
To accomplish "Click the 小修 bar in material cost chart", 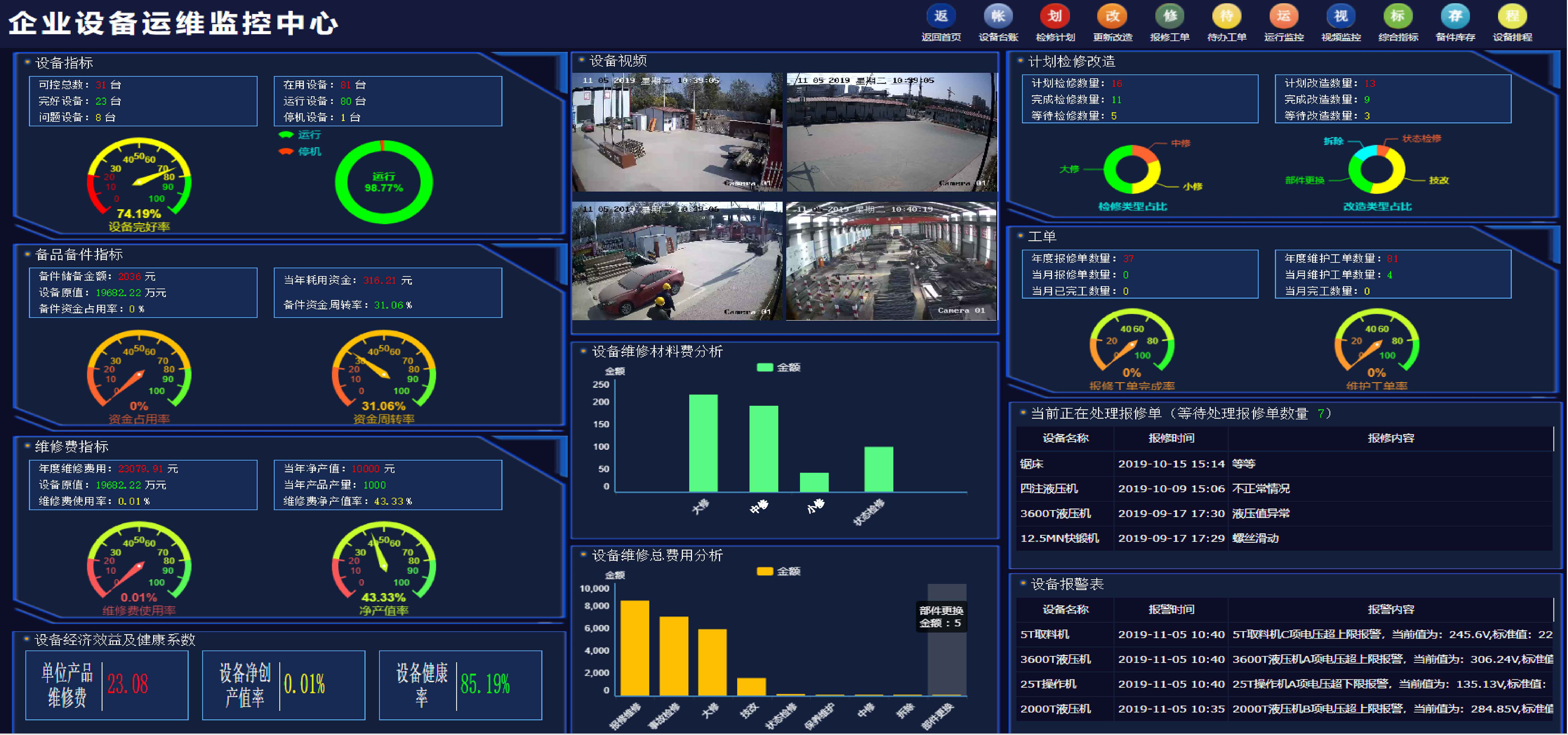I will (x=814, y=482).
